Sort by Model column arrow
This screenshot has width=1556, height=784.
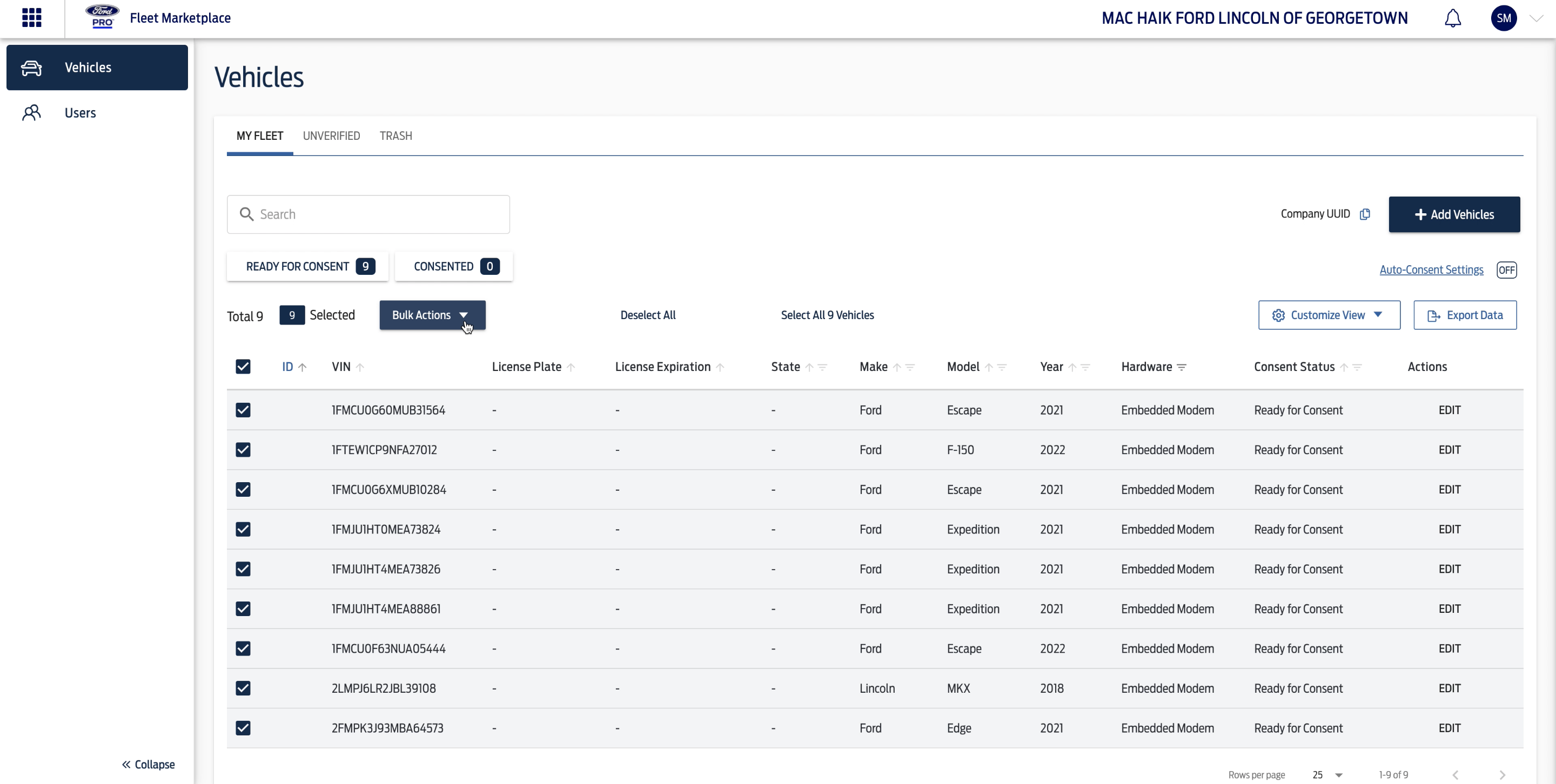(x=989, y=367)
